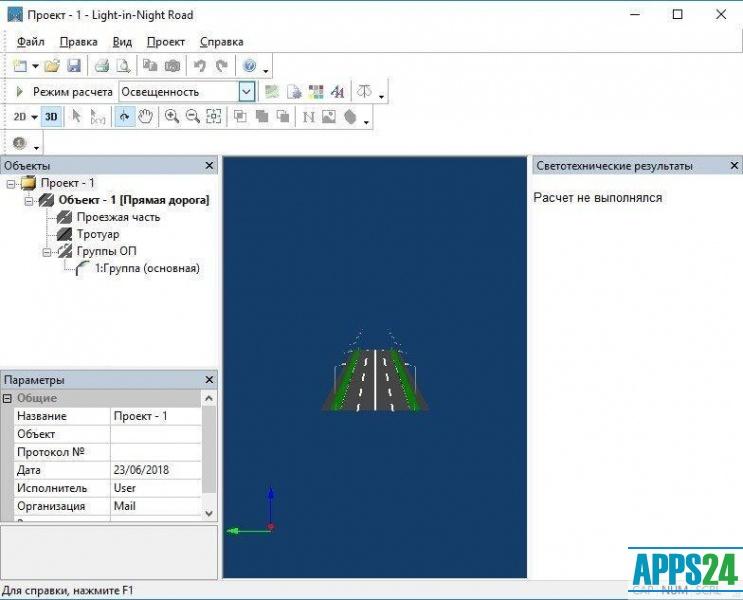Click the Параметры scrollbar down arrow

pos(209,513)
